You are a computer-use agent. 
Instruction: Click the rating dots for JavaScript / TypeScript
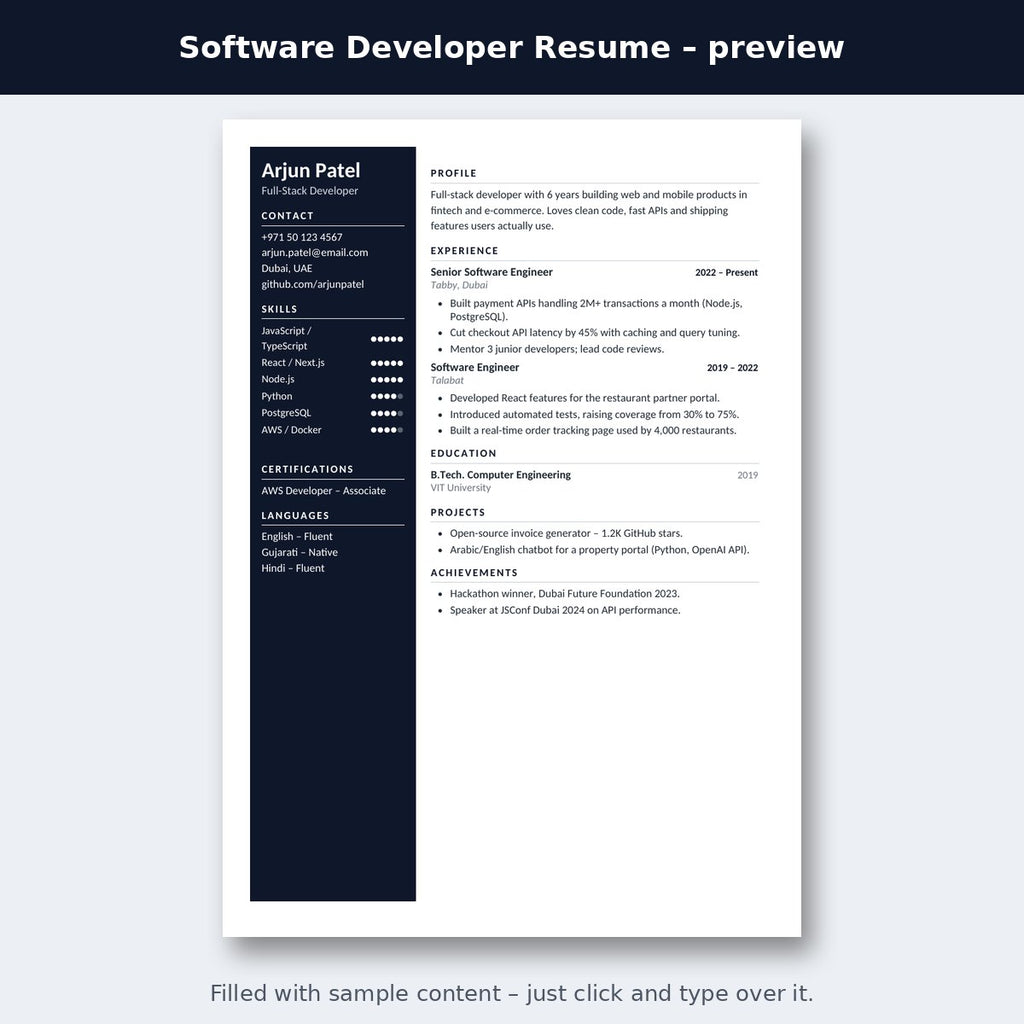click(x=387, y=339)
